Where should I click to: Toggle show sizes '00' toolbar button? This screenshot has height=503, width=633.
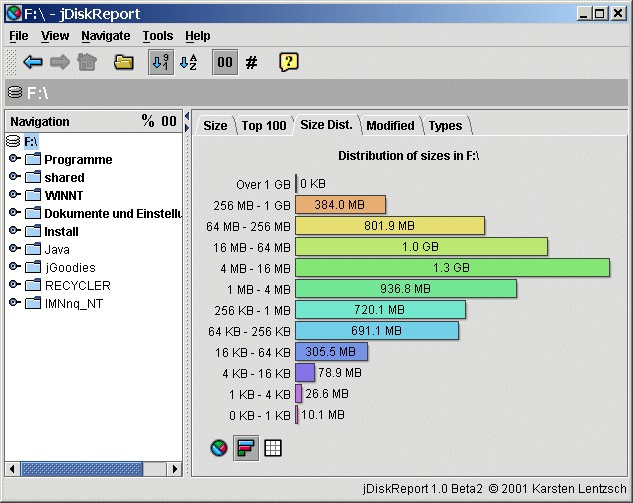(225, 63)
